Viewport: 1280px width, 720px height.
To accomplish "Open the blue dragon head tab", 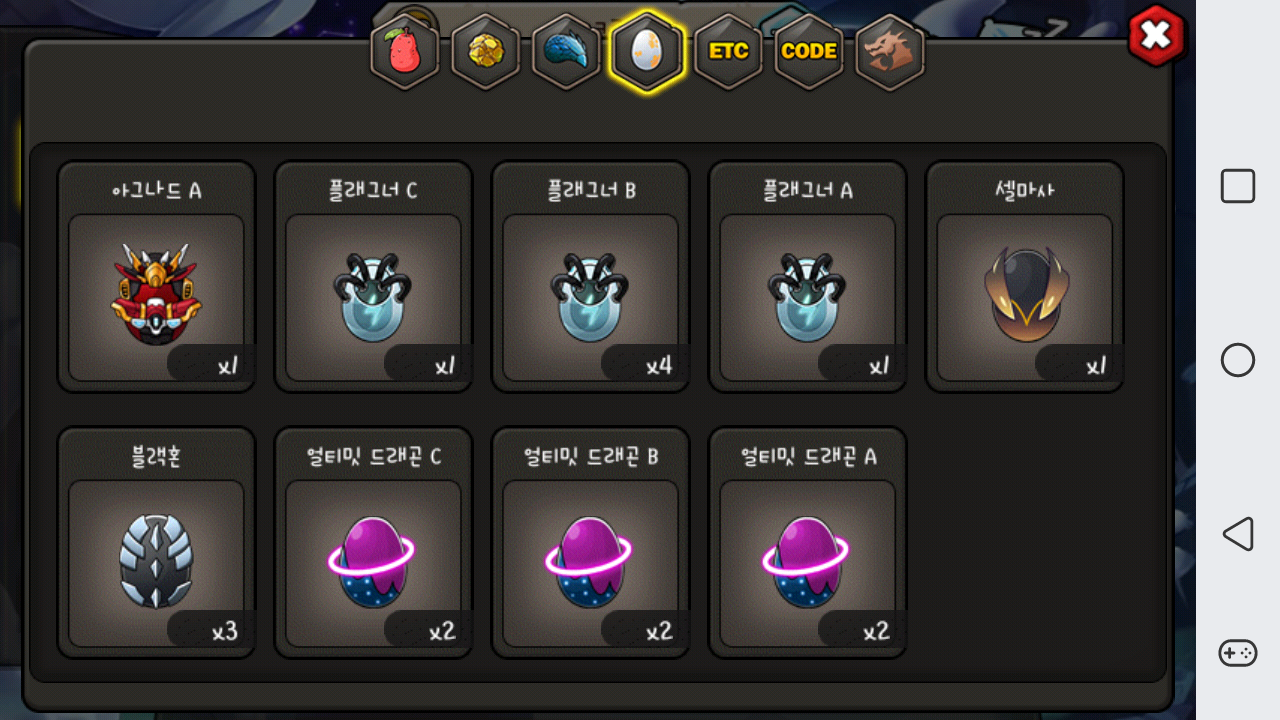I will (x=566, y=52).
